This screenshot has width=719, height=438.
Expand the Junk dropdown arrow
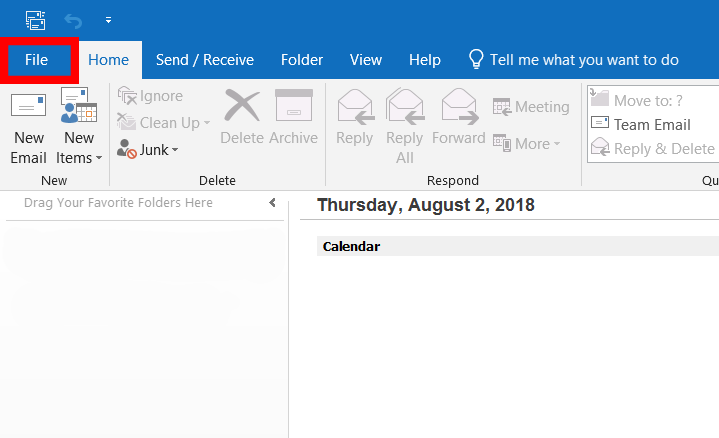click(x=175, y=150)
